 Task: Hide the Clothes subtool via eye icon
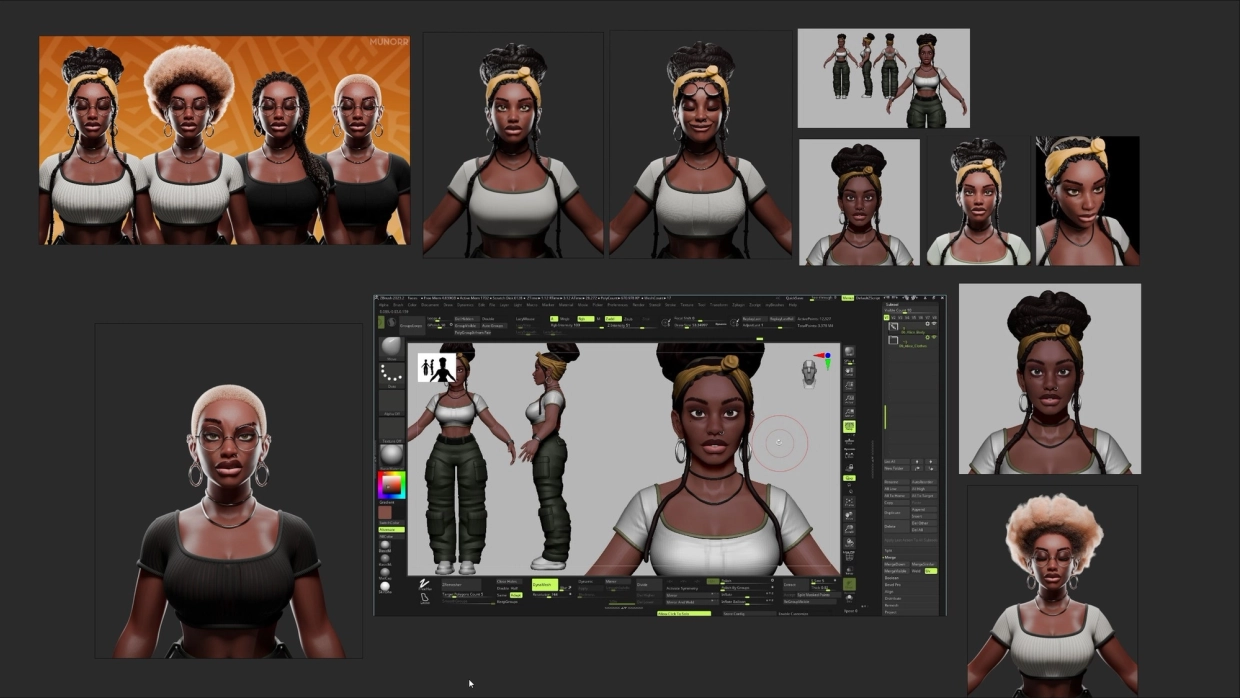point(934,337)
